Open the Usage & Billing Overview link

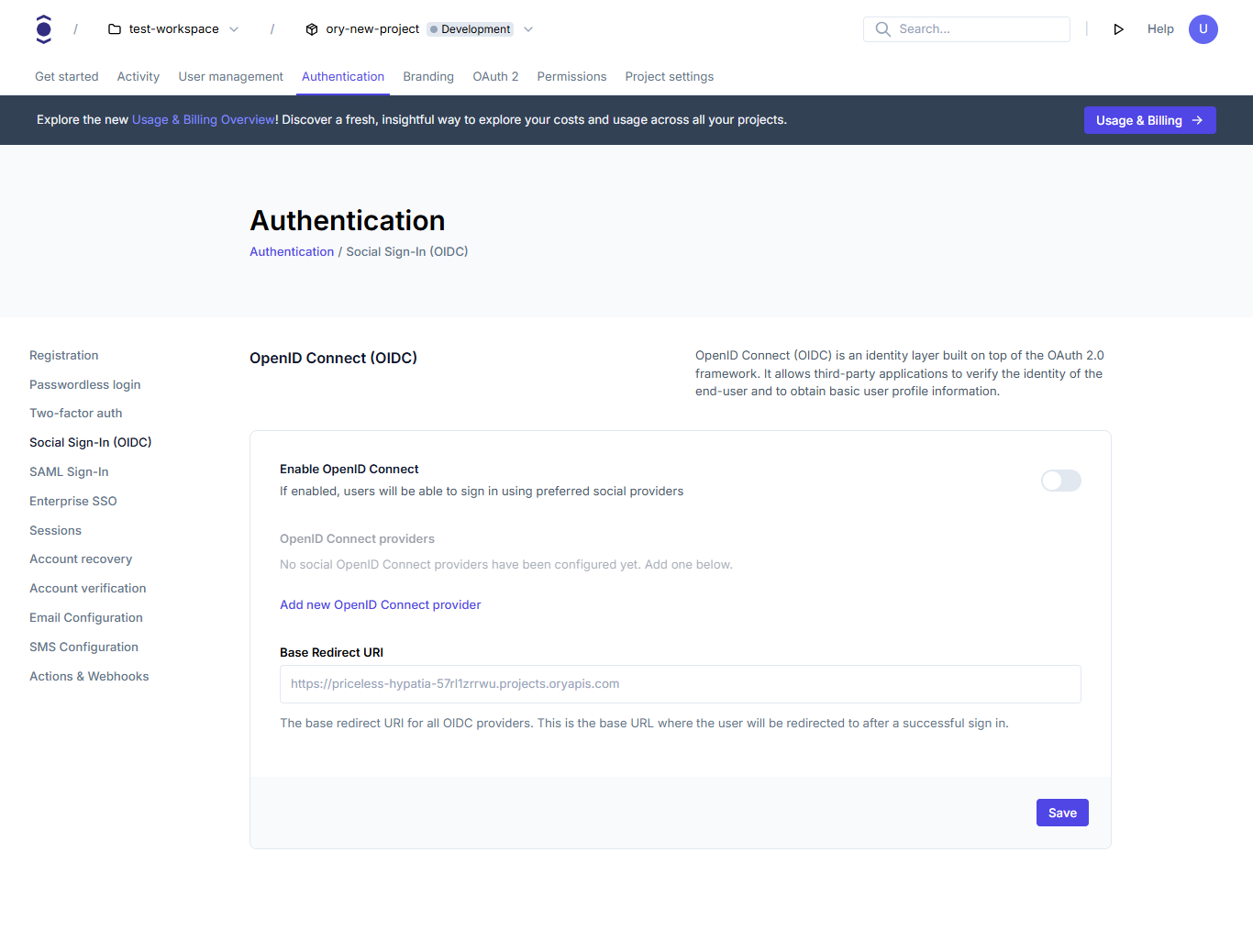click(x=203, y=119)
